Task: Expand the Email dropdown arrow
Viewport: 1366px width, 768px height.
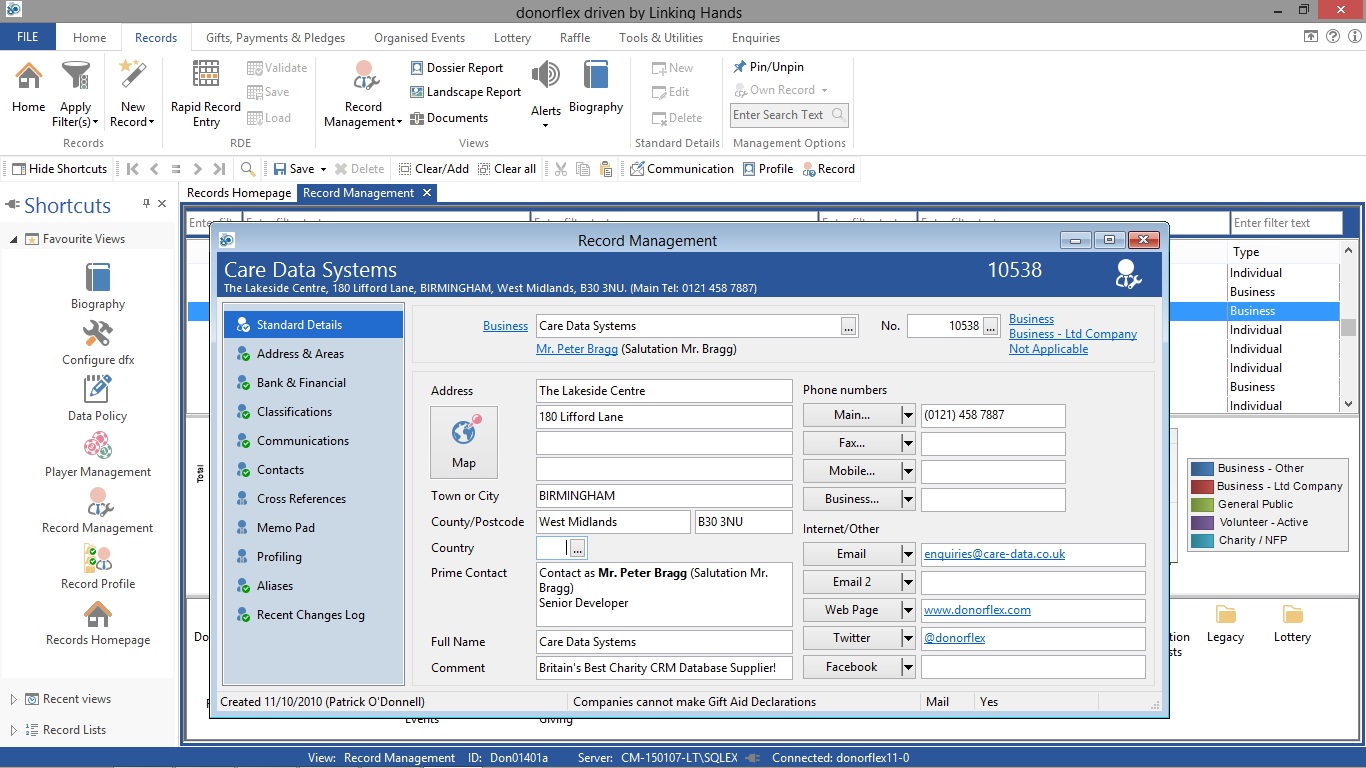Action: click(908, 554)
